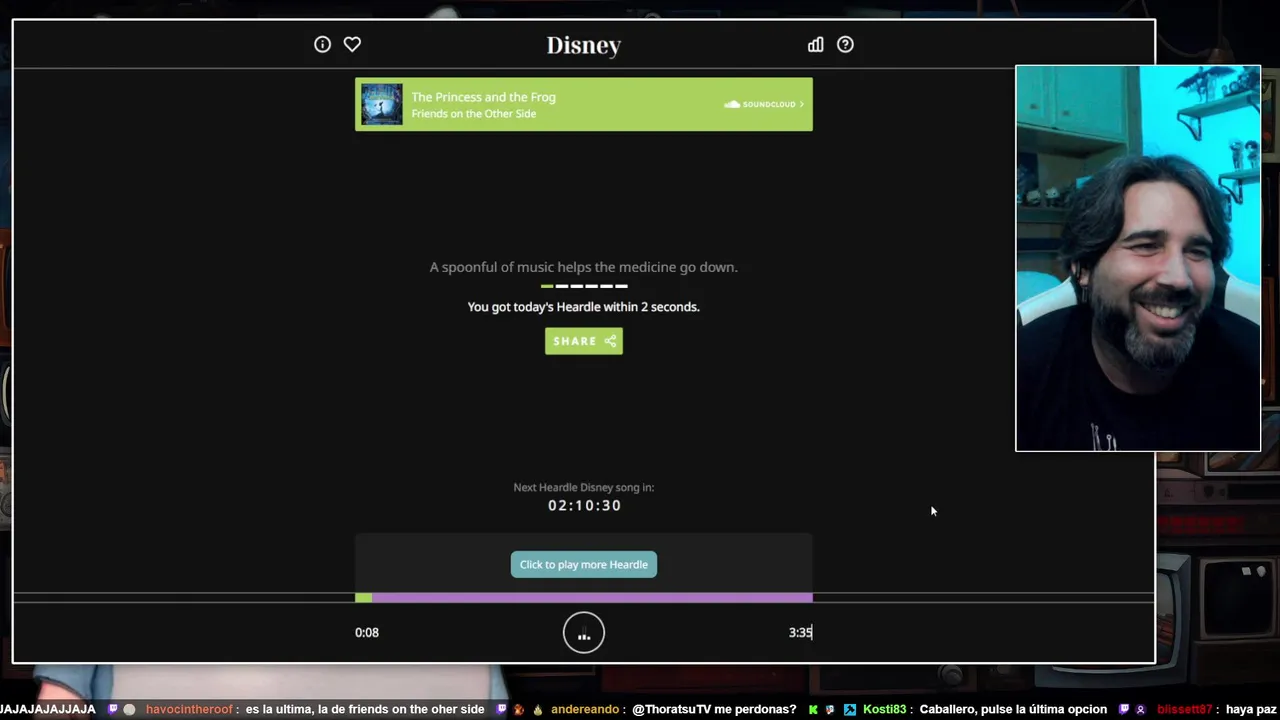
Task: Click the andereando chat username
Action: 585,709
